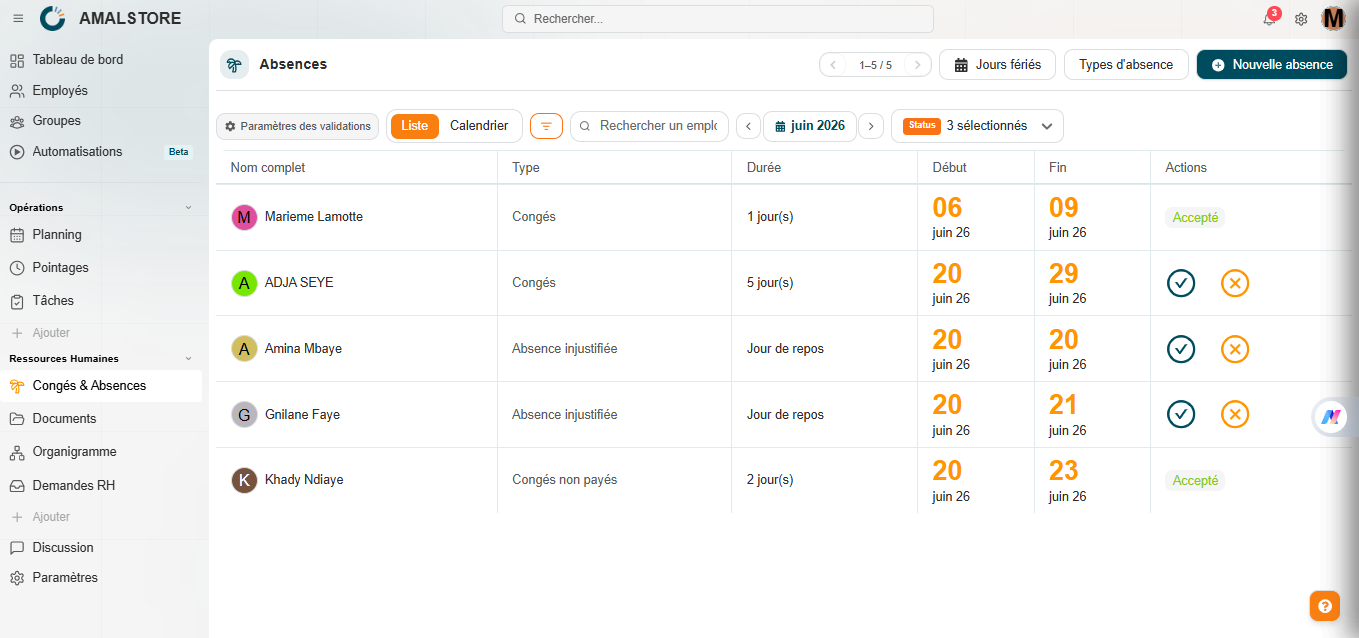This screenshot has width=1359, height=638.
Task: Collapse the Ressources Humaines section
Action: point(188,359)
